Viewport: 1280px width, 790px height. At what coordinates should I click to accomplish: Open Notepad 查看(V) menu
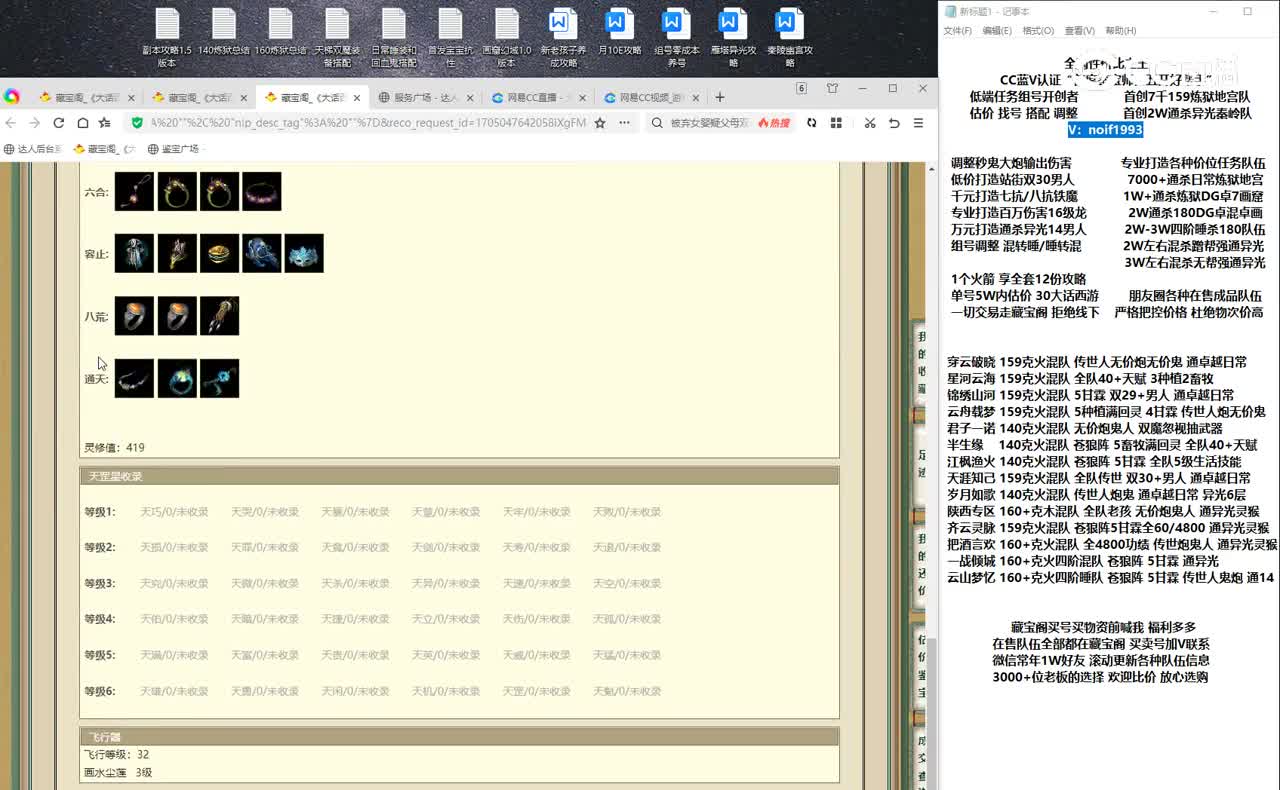tap(1079, 31)
